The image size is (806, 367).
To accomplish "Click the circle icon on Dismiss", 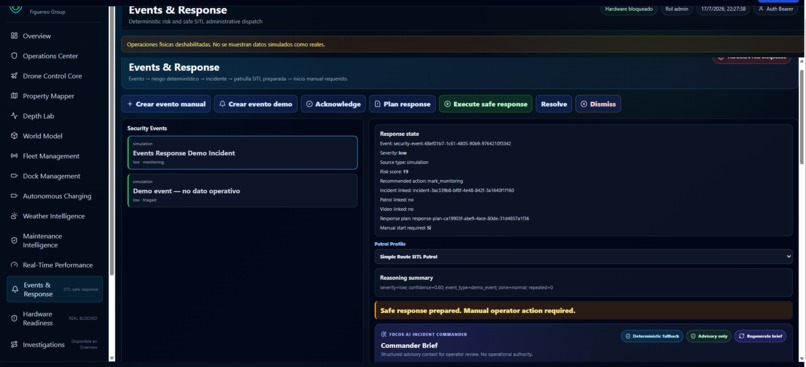I will tap(583, 104).
